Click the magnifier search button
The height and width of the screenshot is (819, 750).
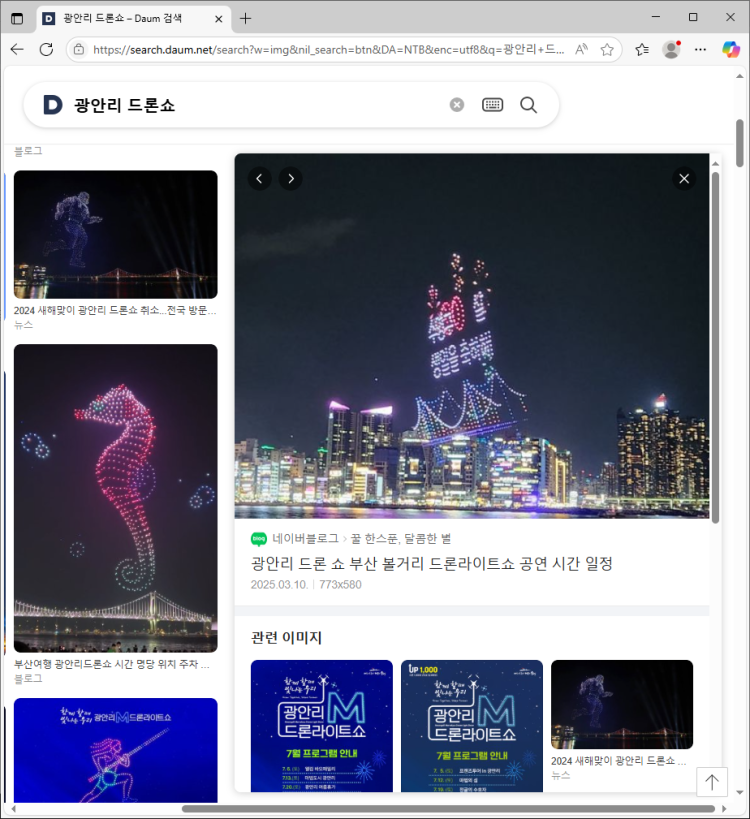coord(529,105)
